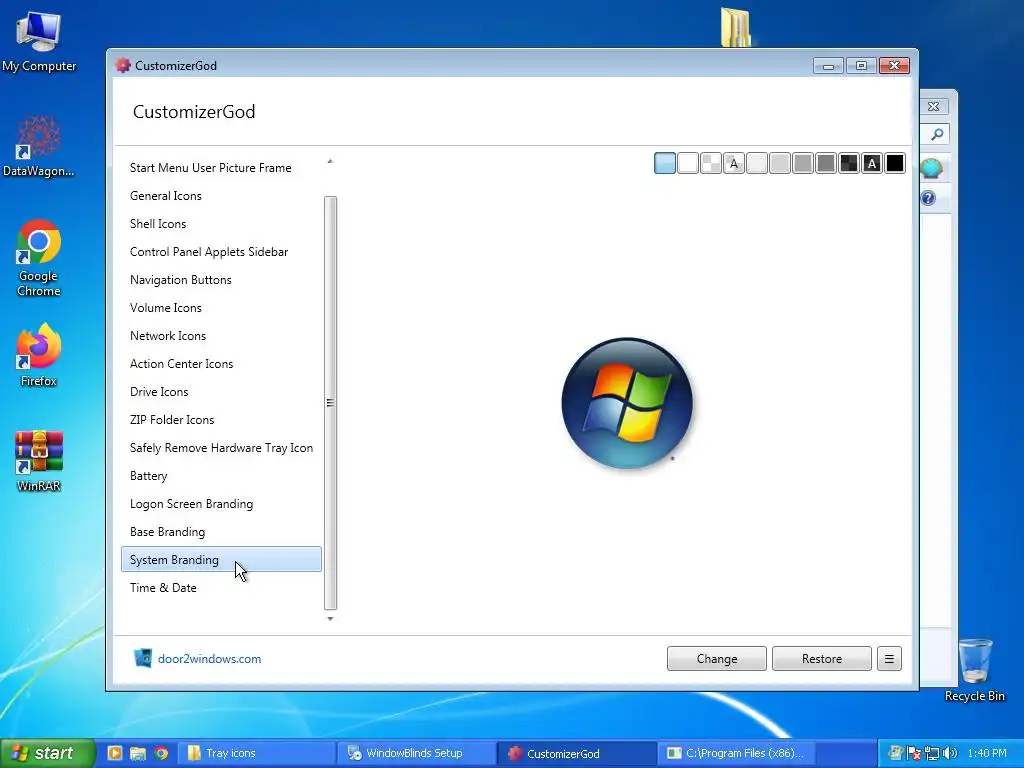Click the Windows orb preview image

[627, 403]
